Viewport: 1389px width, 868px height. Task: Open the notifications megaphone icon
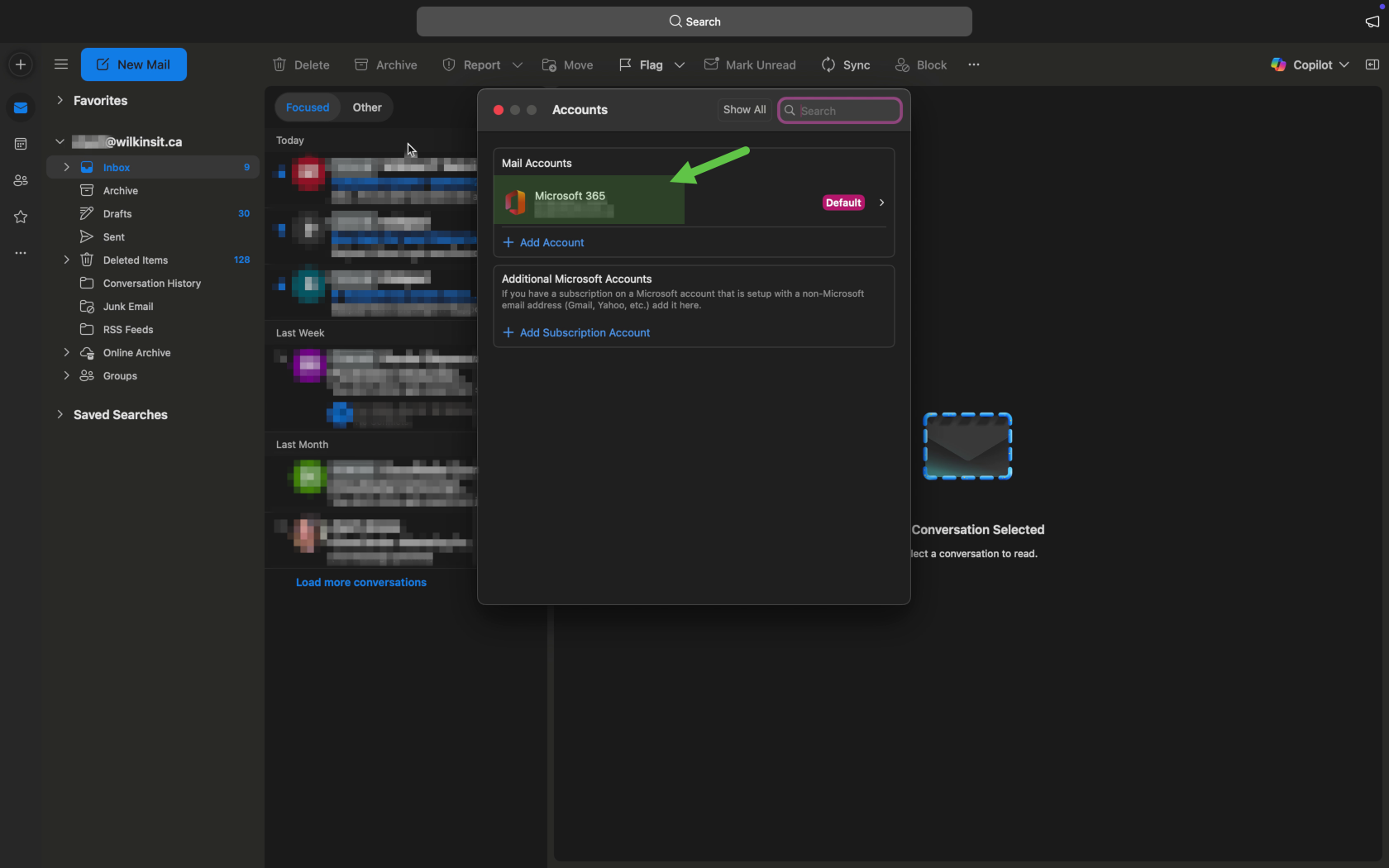point(1372,21)
